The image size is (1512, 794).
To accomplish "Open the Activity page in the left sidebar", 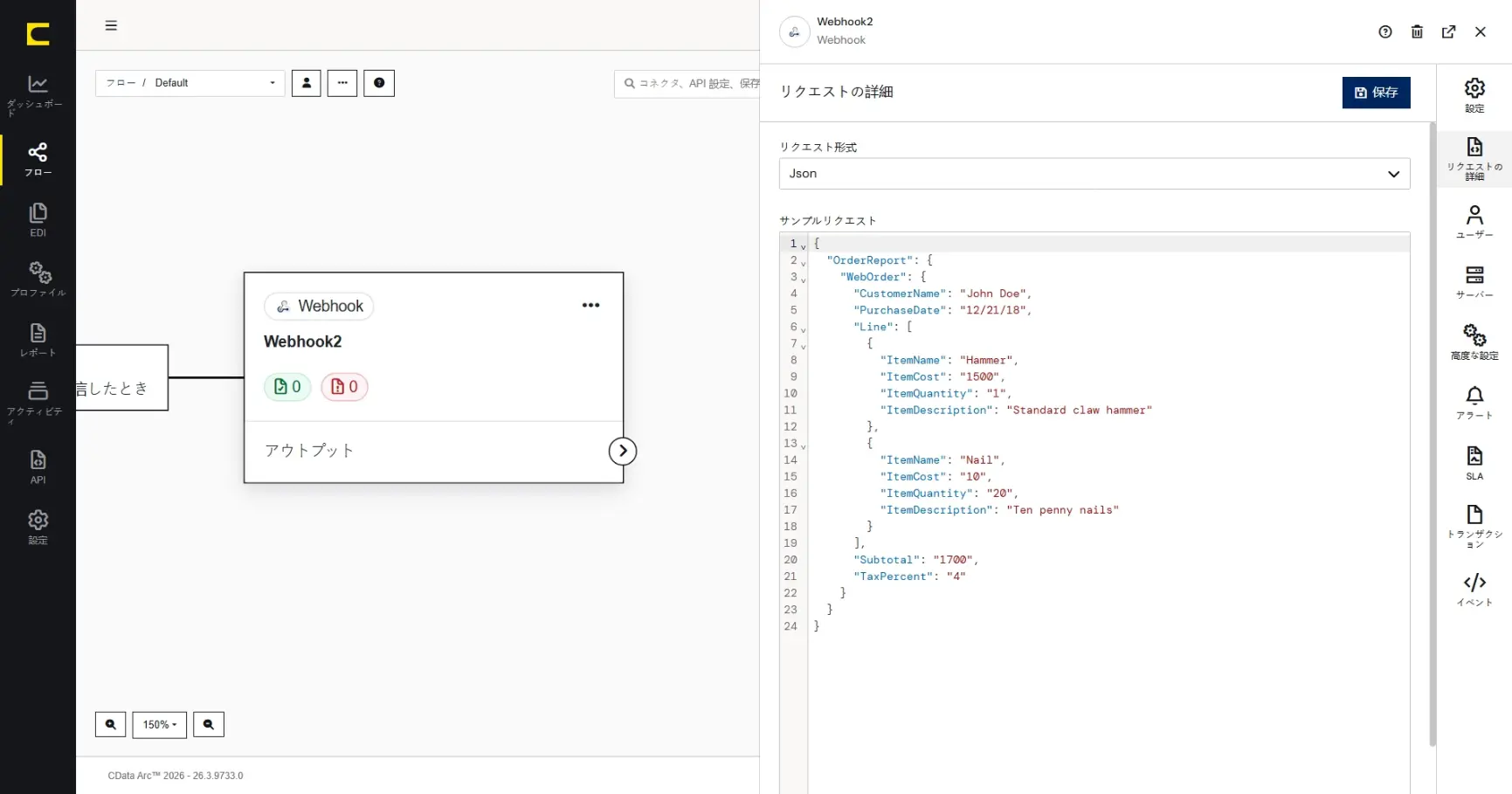I will coord(38,402).
